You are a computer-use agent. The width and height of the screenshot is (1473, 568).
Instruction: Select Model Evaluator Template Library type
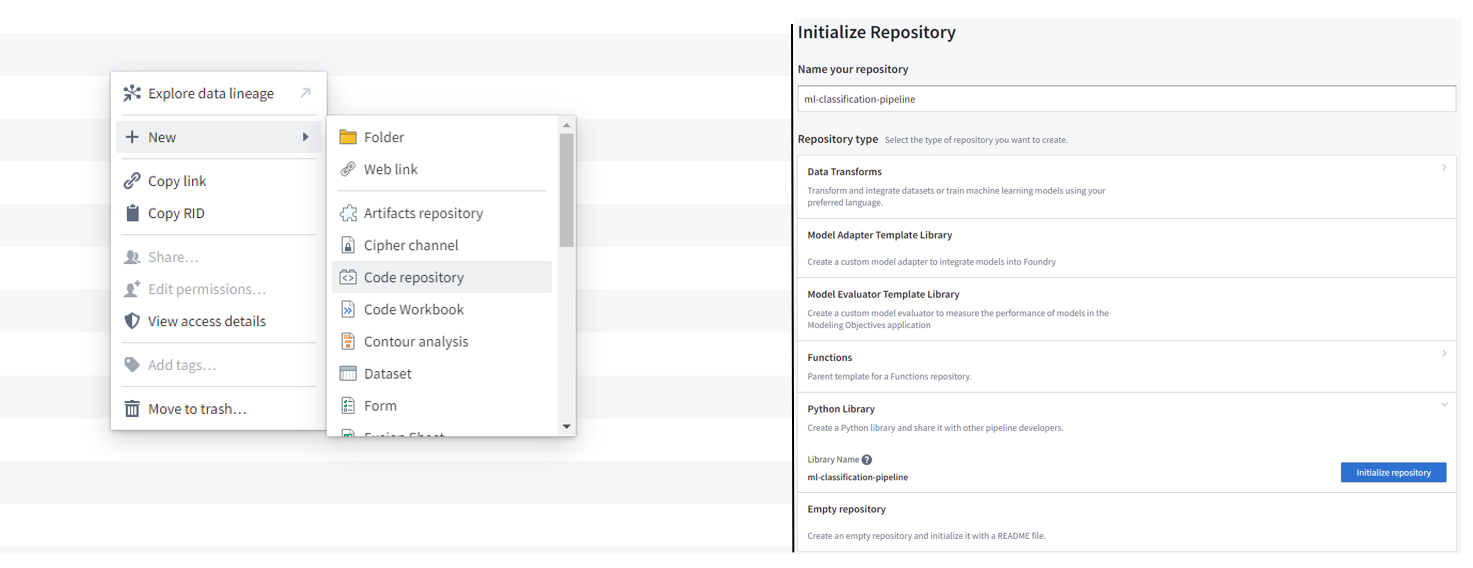[x=1127, y=309]
